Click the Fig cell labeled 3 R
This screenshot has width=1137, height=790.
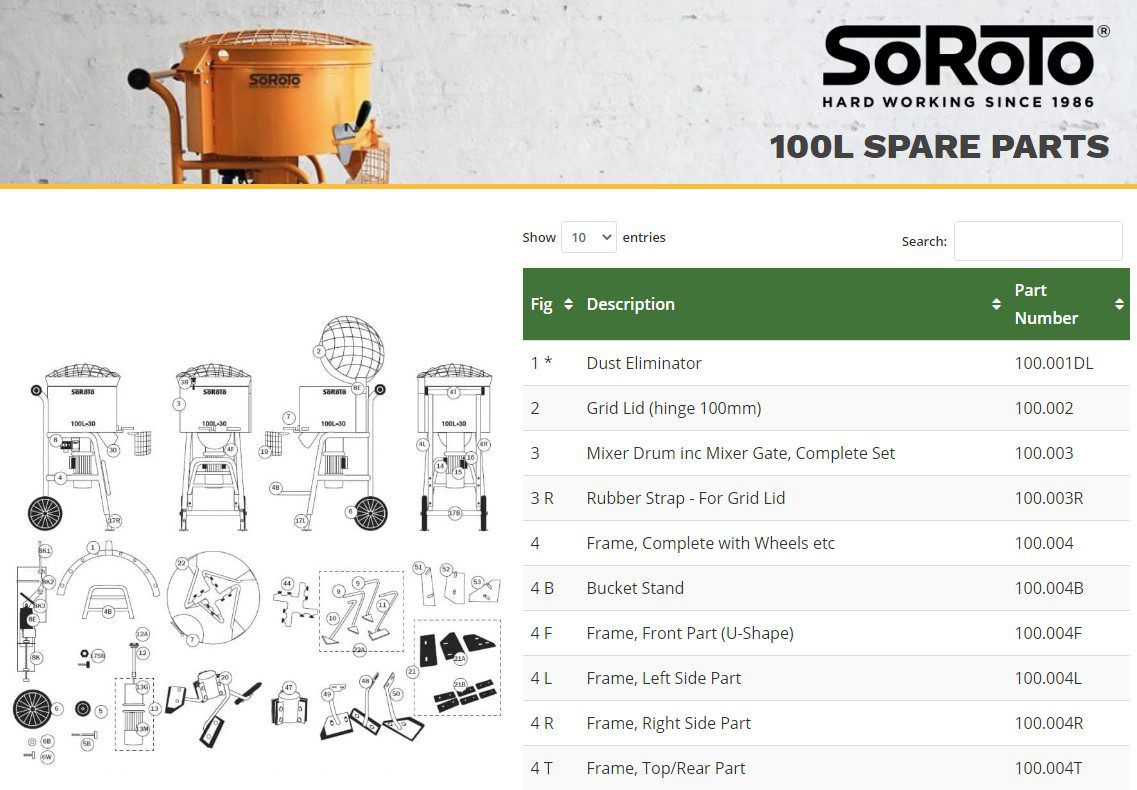point(542,498)
